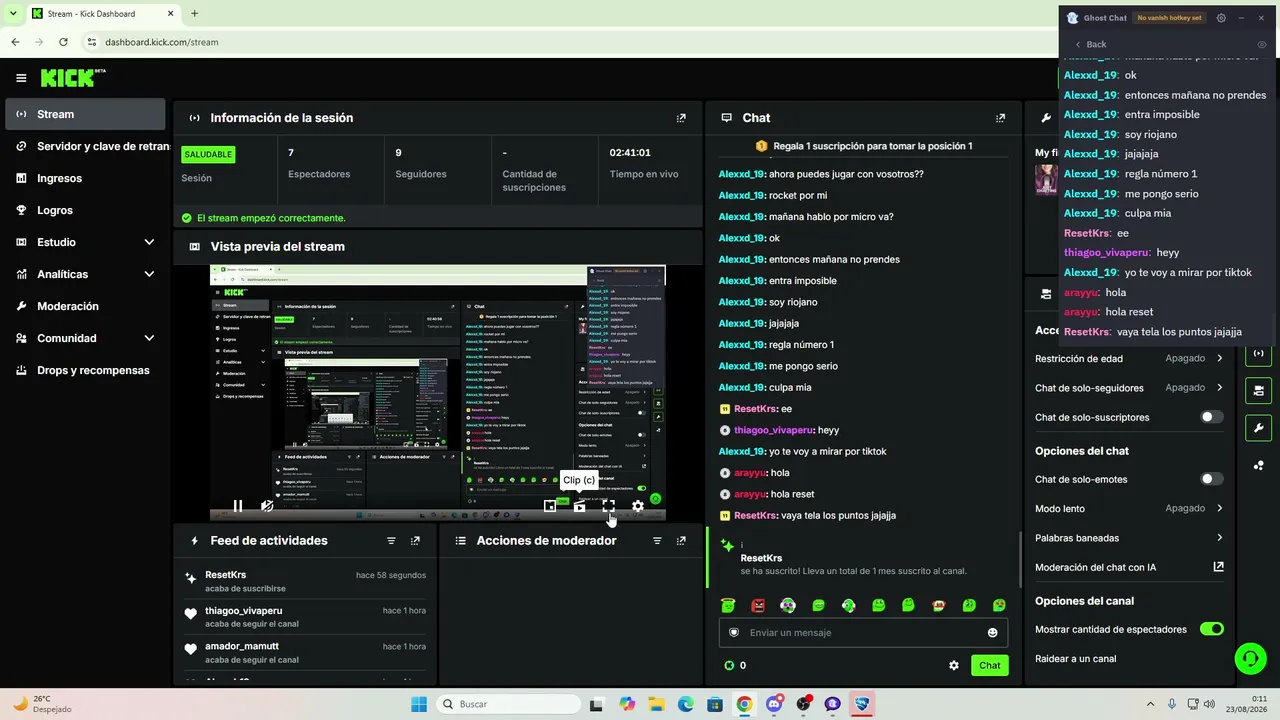Show hidden system tray icons
This screenshot has height=720, width=1280.
(x=1149, y=704)
